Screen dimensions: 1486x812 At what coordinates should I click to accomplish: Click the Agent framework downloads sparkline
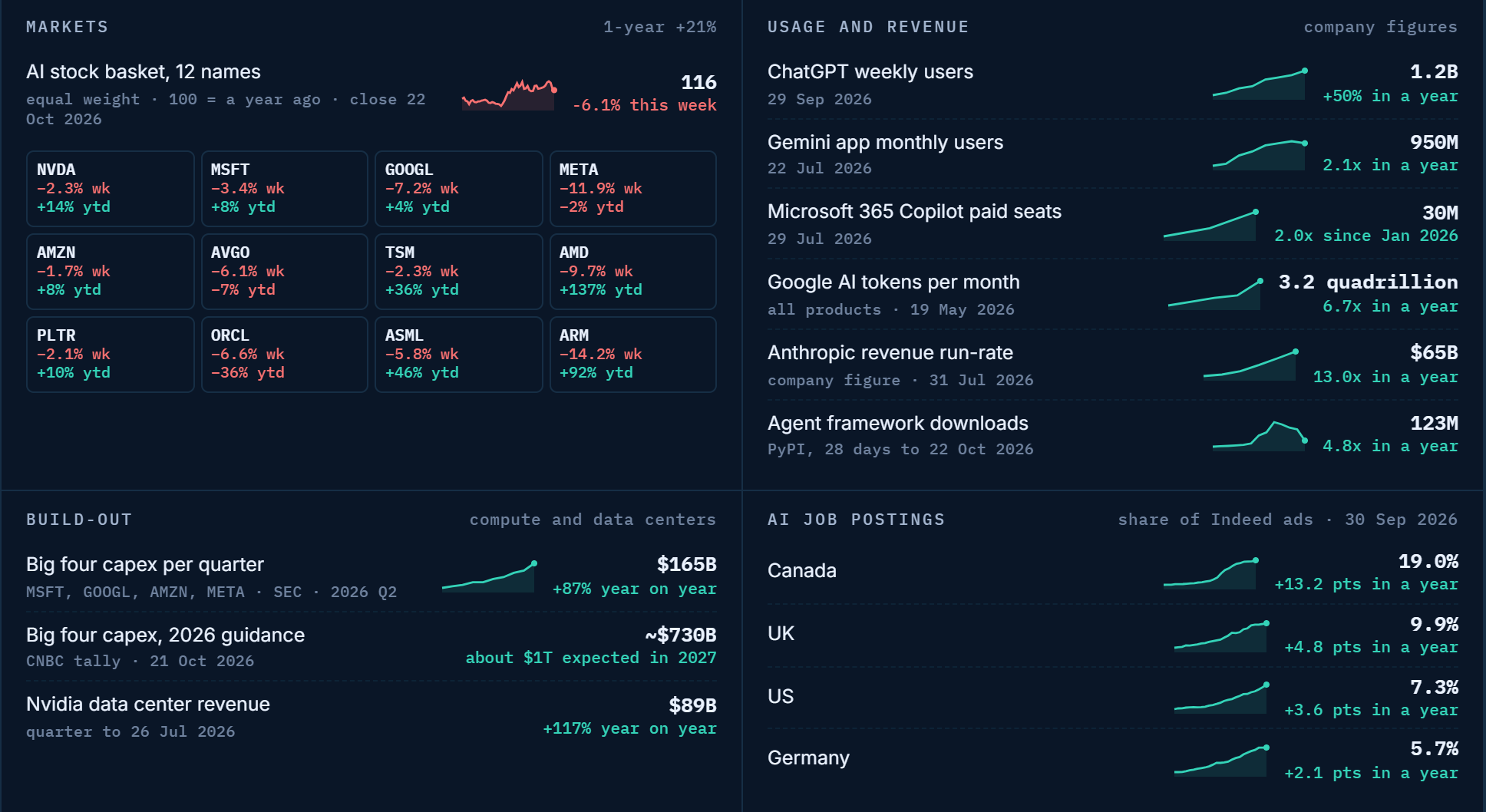[x=1259, y=436]
